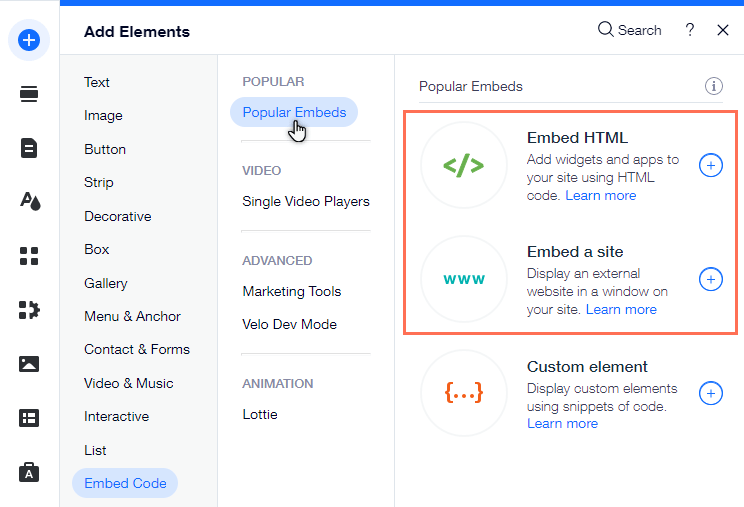Choose Single Video Players subcategory
The height and width of the screenshot is (507, 744).
click(306, 202)
